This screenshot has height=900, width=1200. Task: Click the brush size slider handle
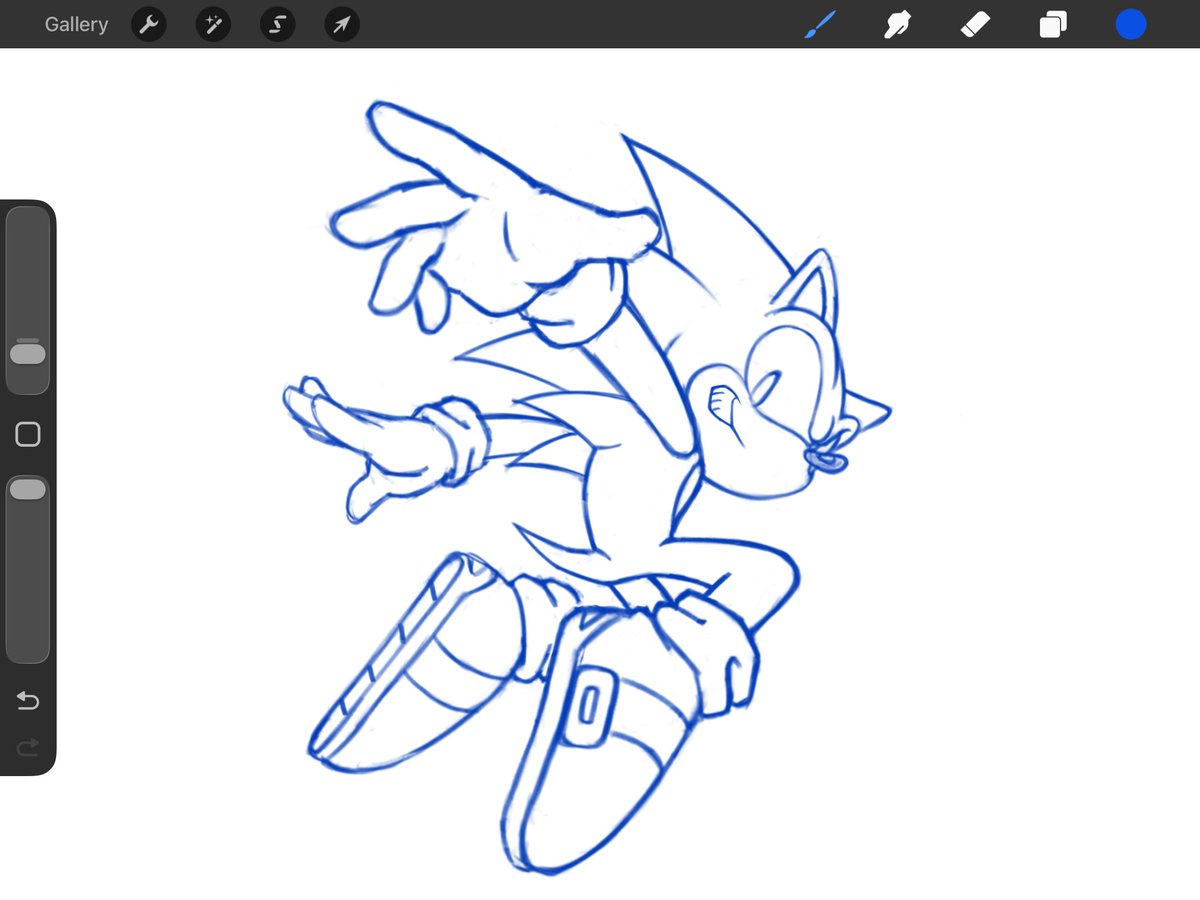pos(28,354)
